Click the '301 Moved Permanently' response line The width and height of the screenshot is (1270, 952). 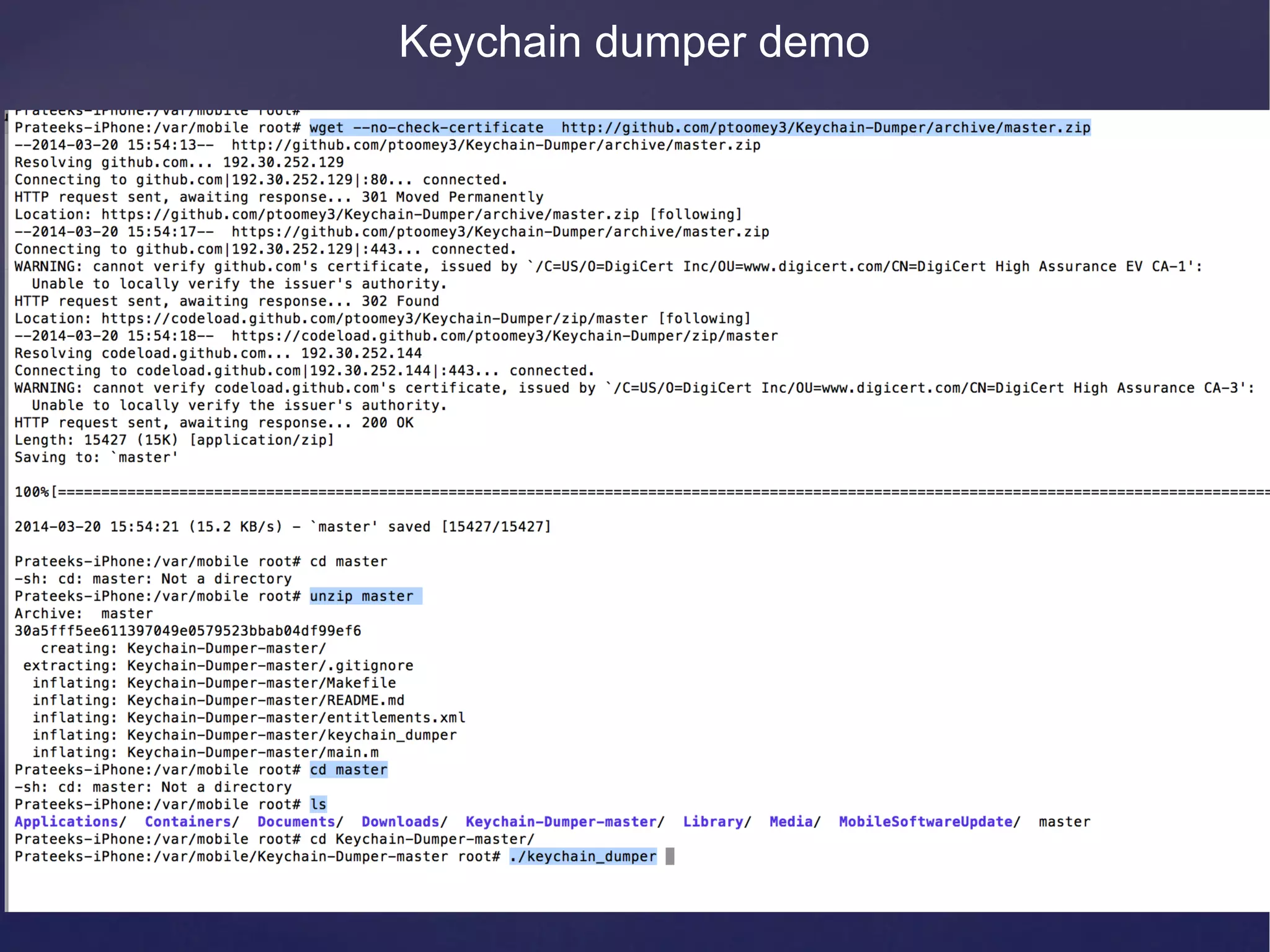279,197
